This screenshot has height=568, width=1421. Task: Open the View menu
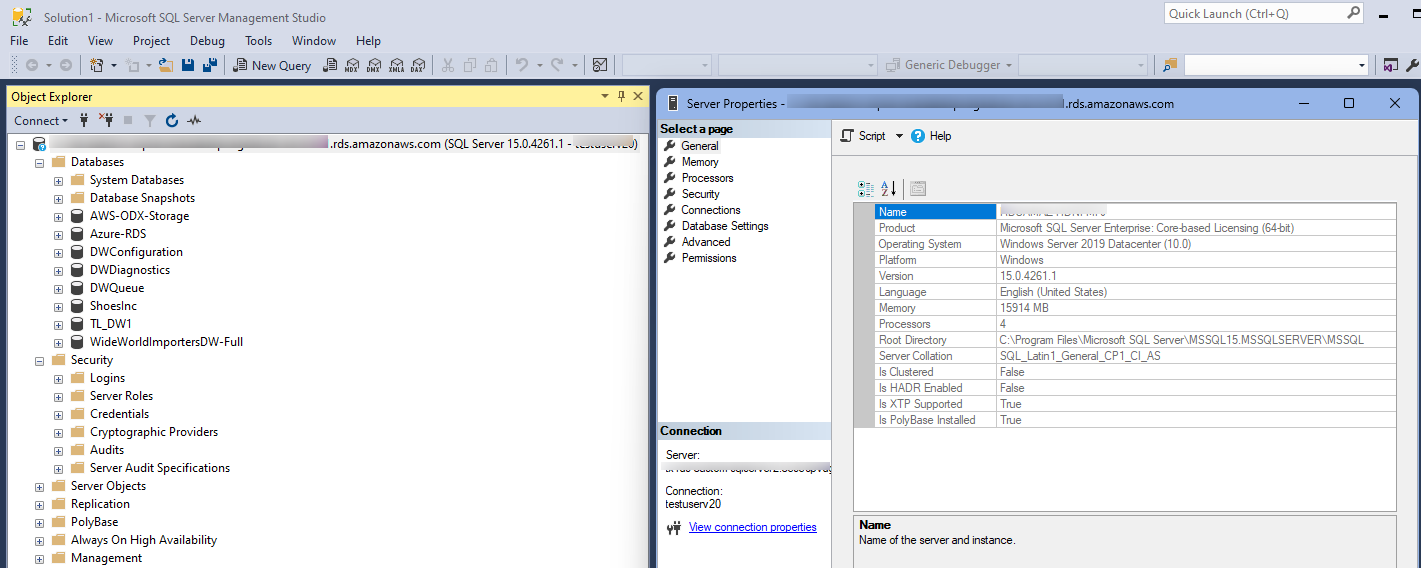tap(101, 41)
